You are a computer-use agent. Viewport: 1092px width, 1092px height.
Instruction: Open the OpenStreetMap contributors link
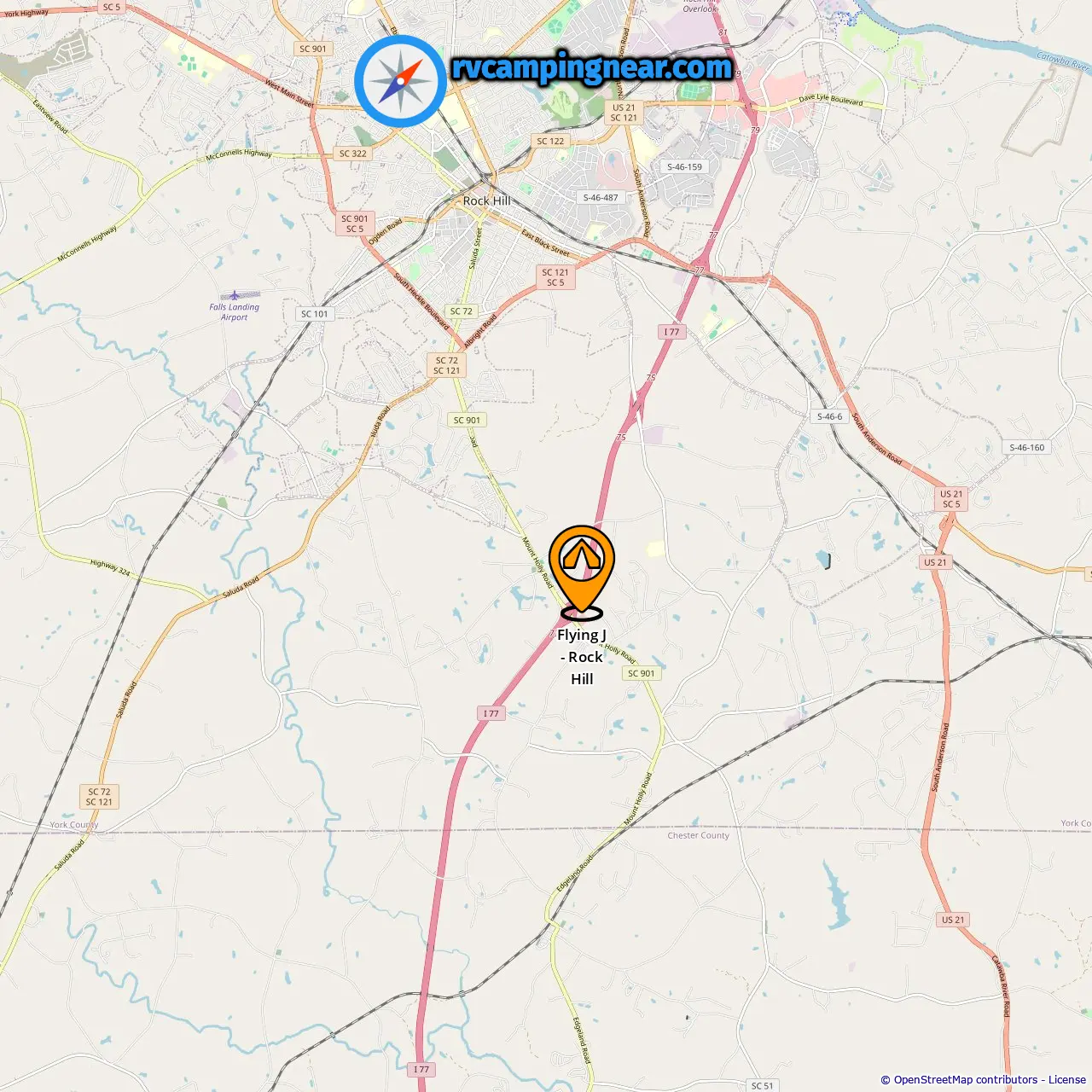pos(966,1080)
